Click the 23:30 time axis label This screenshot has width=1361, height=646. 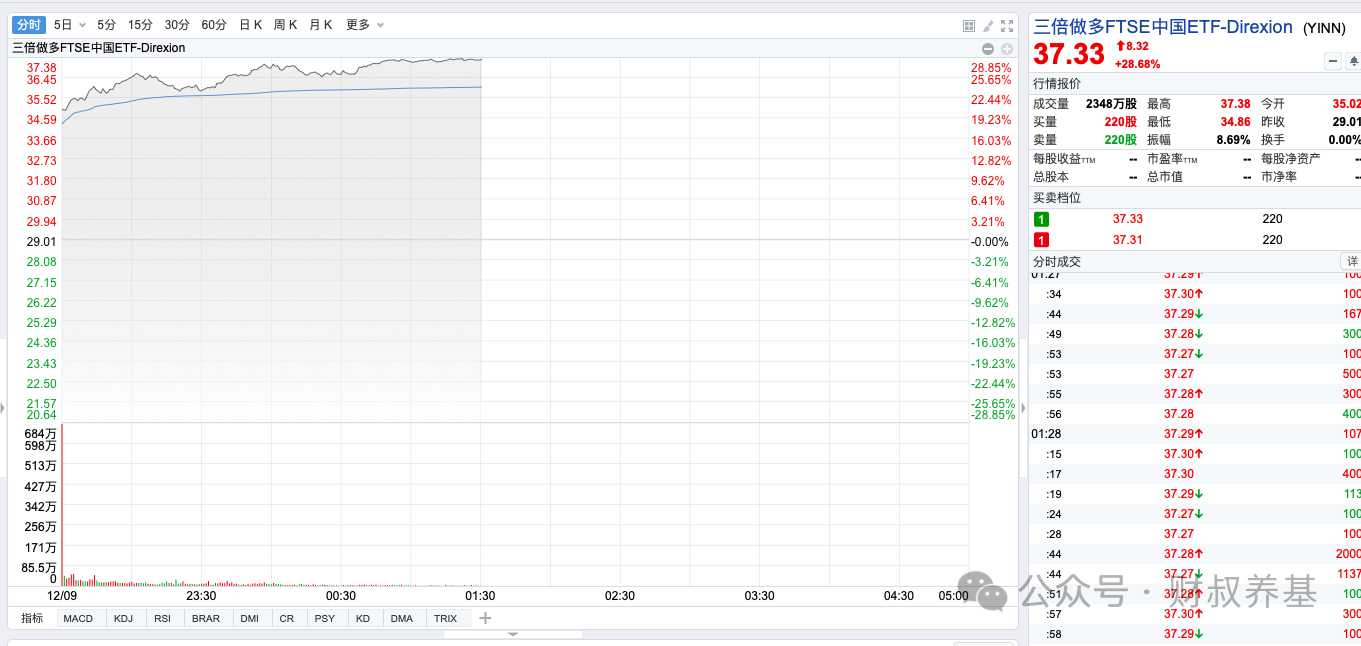pos(201,596)
